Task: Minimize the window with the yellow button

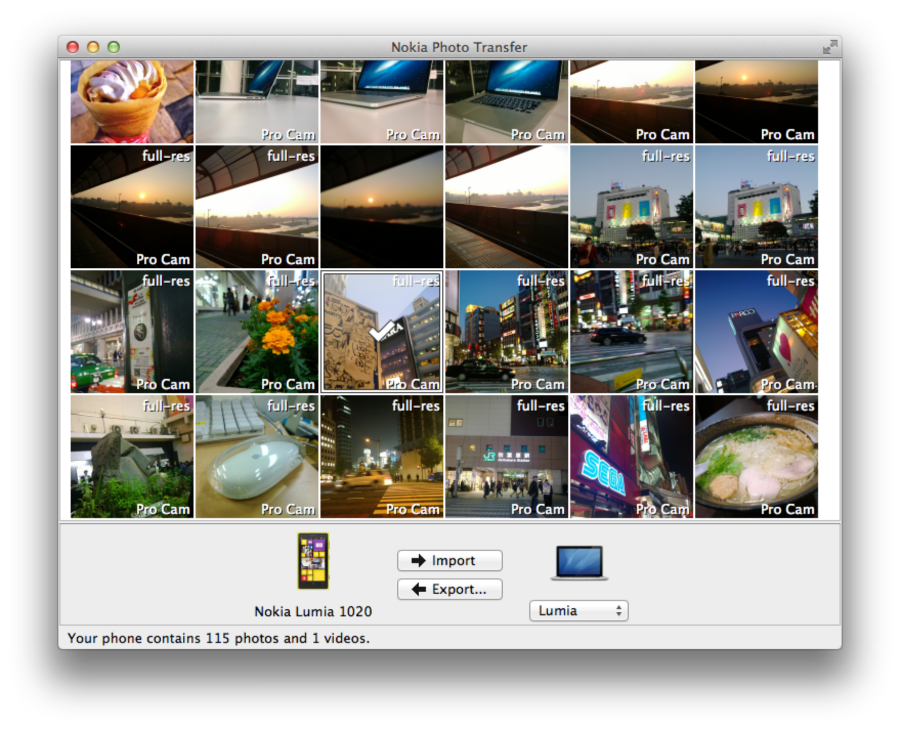Action: point(93,47)
